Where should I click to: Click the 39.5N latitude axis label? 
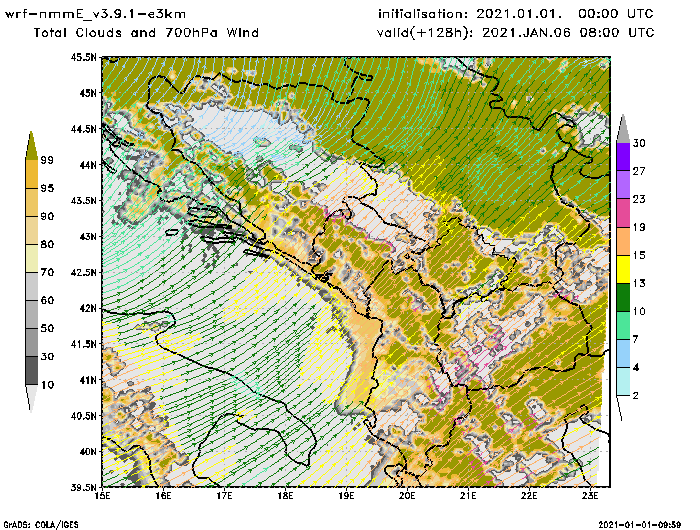pos(83,487)
